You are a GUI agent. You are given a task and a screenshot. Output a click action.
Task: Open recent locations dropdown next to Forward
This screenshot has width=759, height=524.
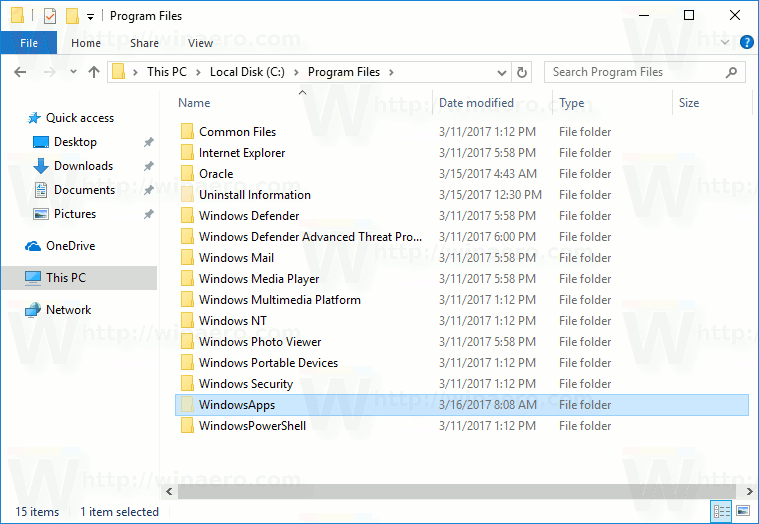coord(72,72)
